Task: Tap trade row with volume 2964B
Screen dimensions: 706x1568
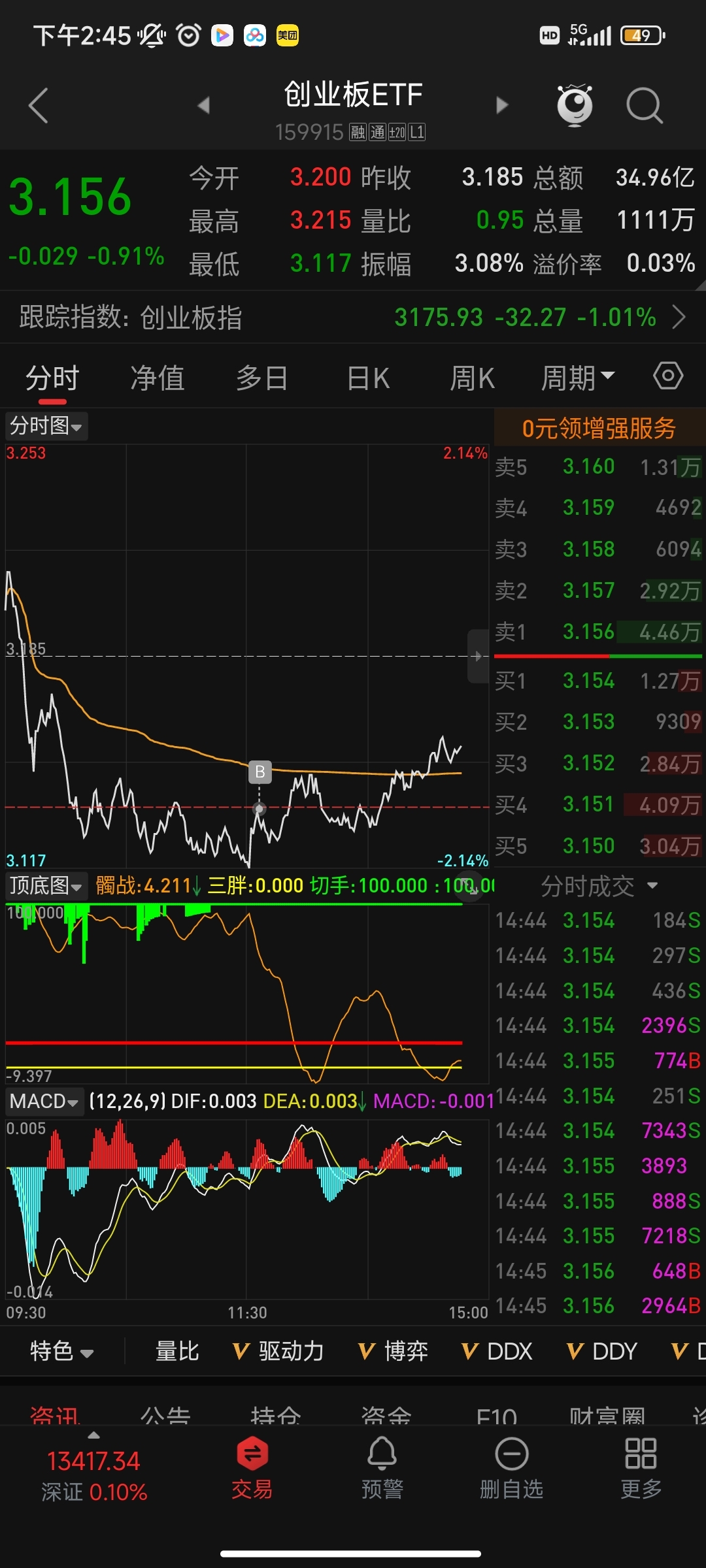Action: coord(598,1306)
